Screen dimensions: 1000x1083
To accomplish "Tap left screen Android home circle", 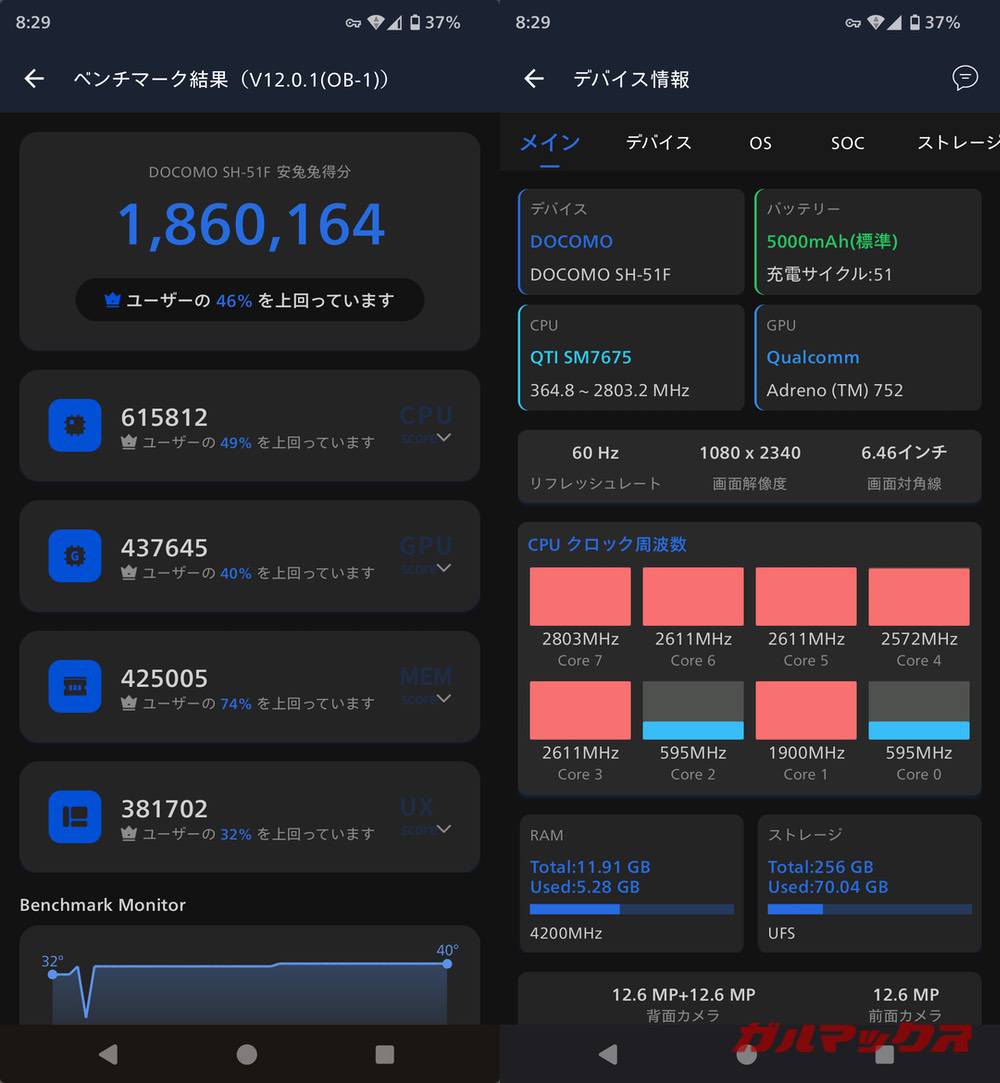I will point(247,1054).
